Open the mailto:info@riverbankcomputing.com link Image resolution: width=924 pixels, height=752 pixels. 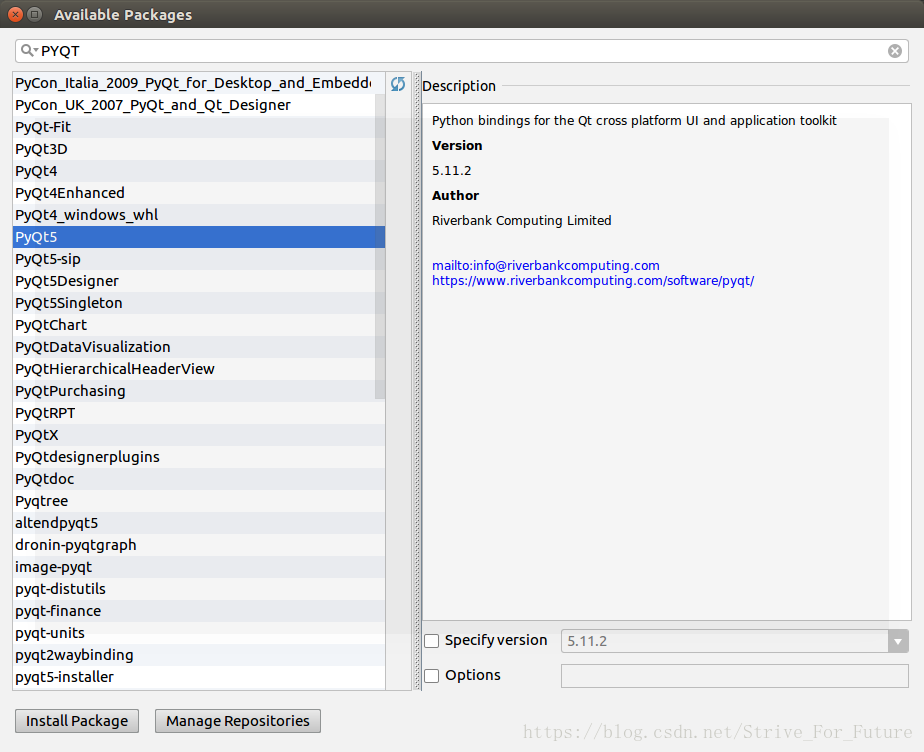click(546, 266)
